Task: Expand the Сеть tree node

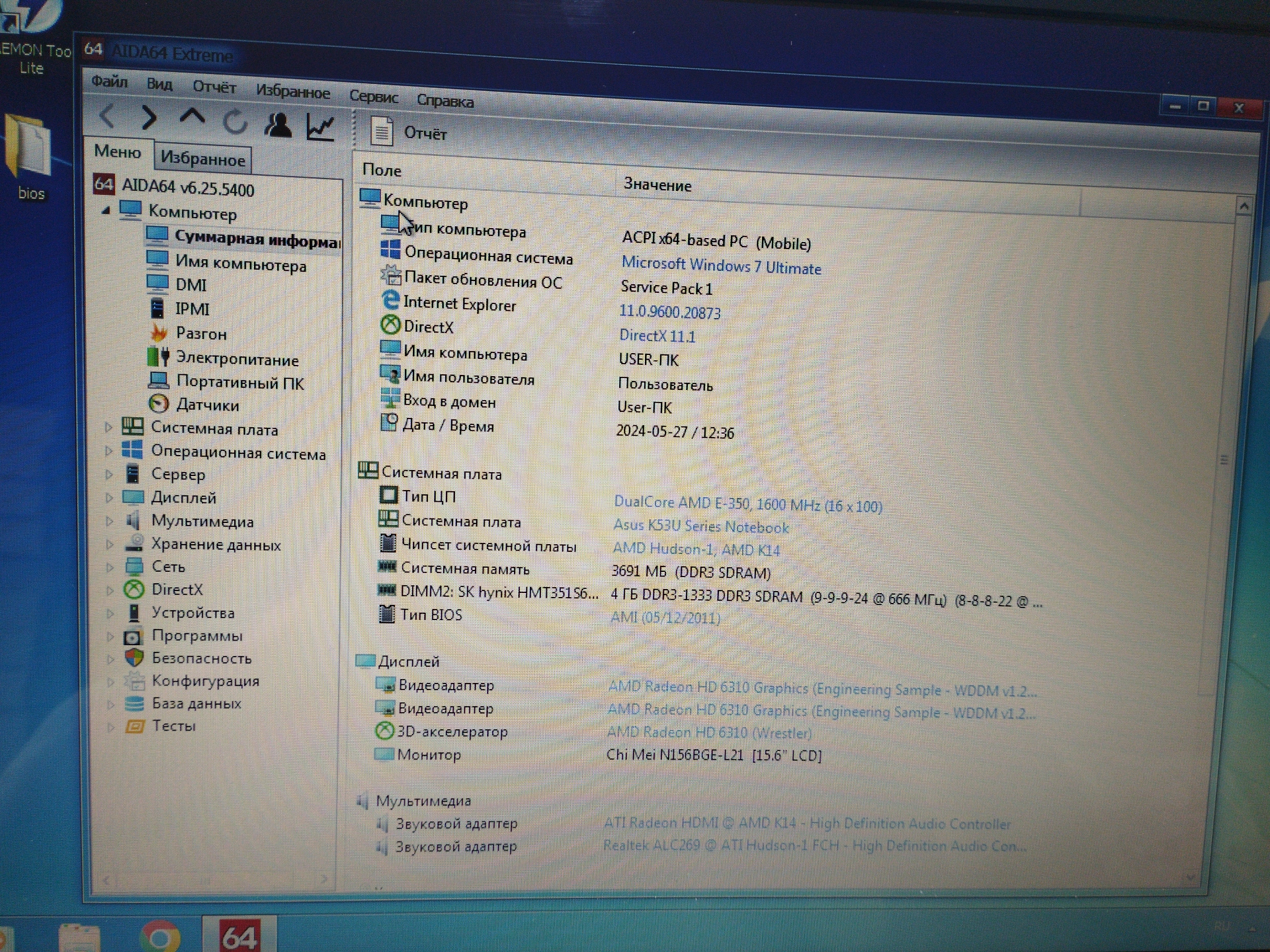Action: [110, 567]
